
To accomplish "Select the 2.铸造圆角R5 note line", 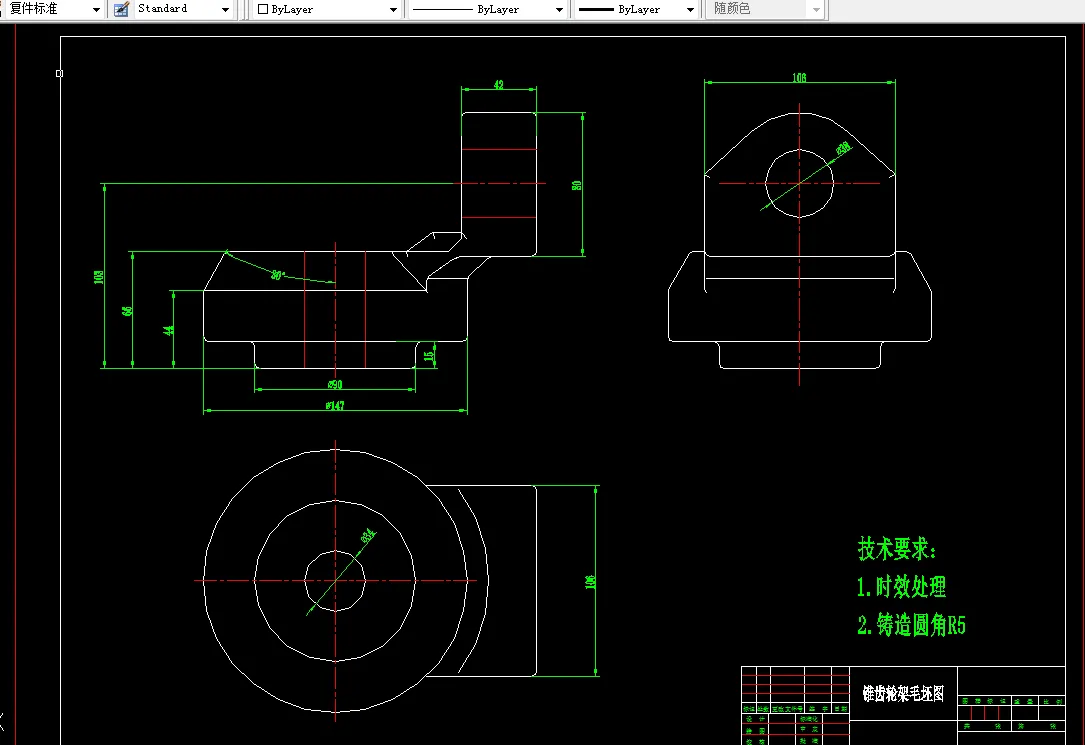I will 911,625.
